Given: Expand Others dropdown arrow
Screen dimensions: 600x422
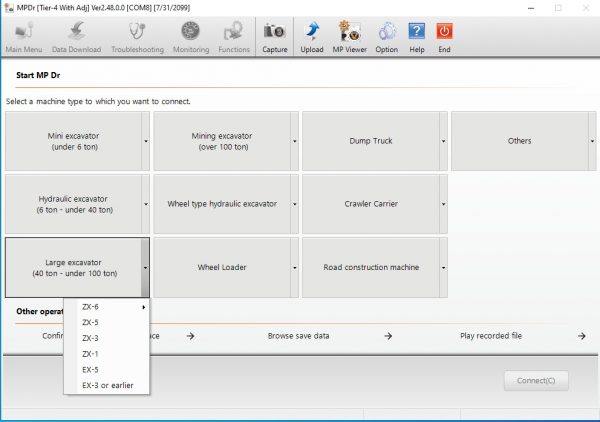Looking at the screenshot, I should click(x=592, y=141).
